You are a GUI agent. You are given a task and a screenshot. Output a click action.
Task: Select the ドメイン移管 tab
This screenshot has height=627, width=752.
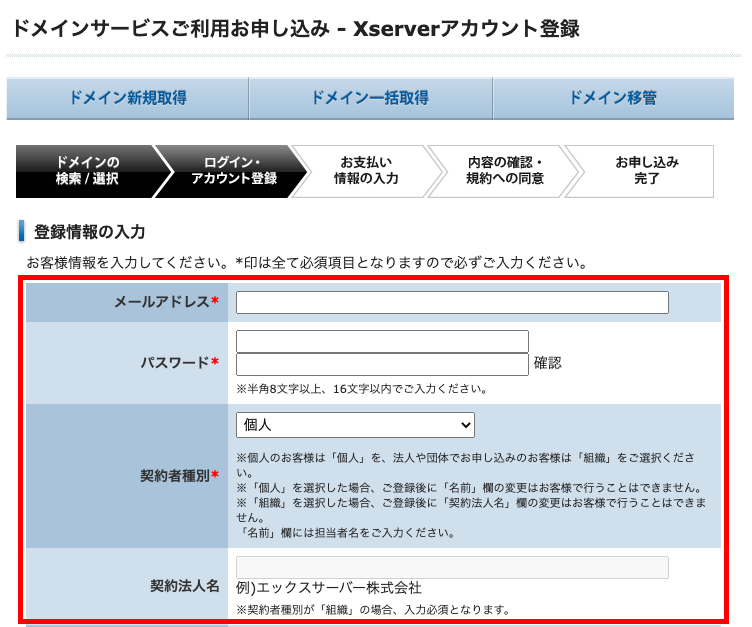click(x=613, y=98)
